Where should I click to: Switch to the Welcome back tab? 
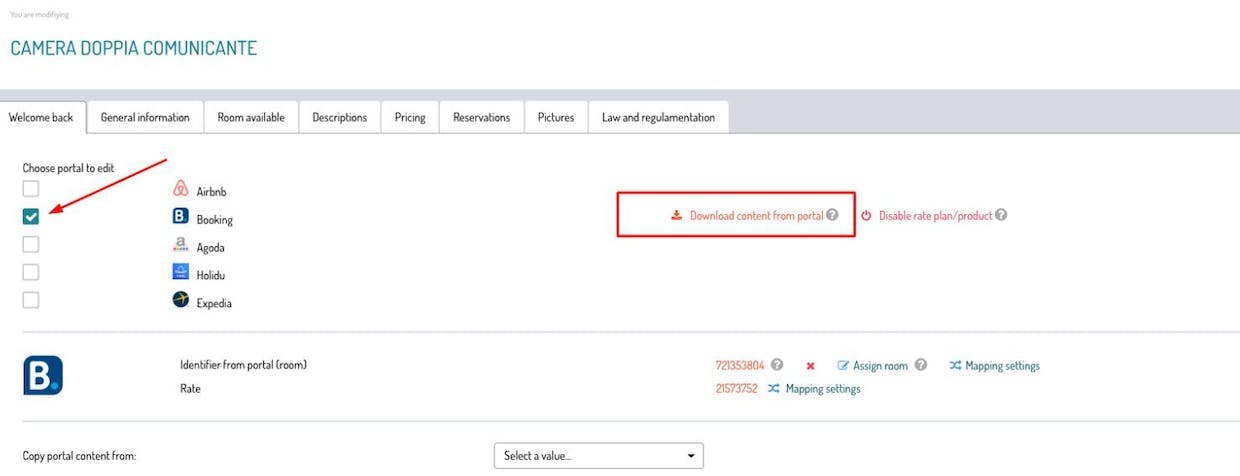(41, 117)
